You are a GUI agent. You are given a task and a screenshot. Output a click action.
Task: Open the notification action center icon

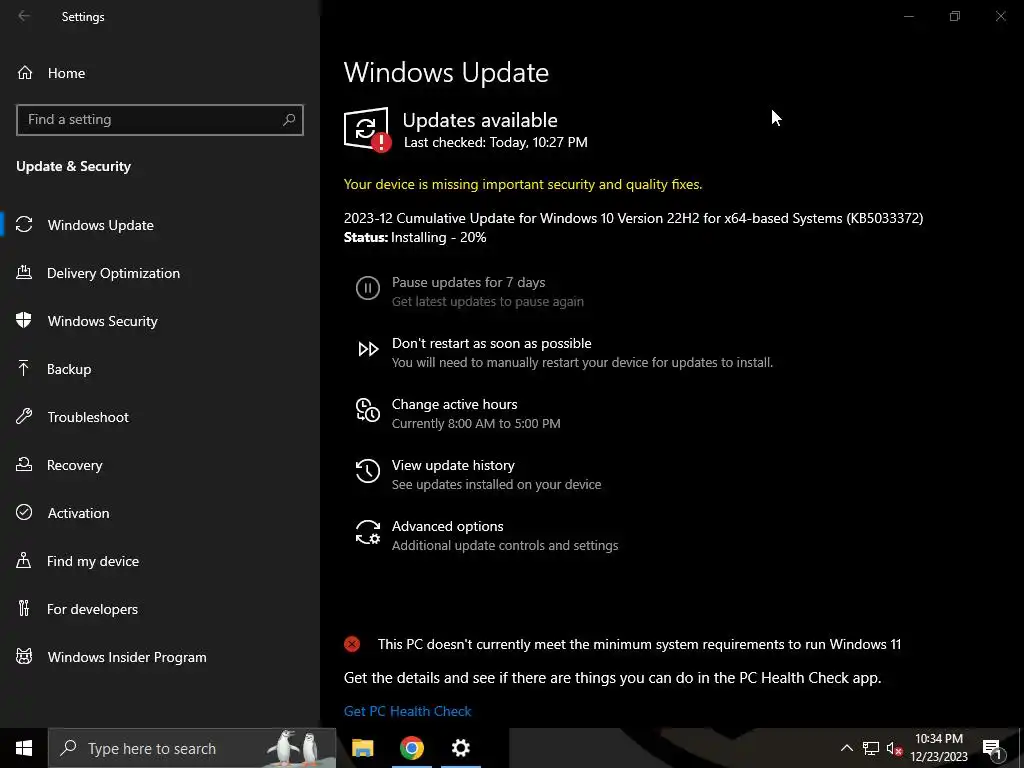[993, 748]
